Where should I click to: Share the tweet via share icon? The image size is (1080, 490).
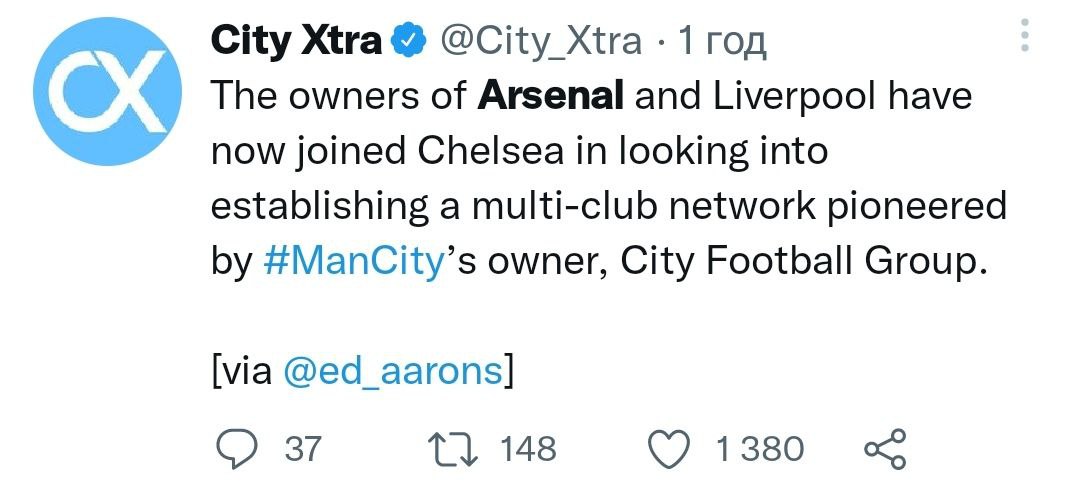[x=883, y=449]
